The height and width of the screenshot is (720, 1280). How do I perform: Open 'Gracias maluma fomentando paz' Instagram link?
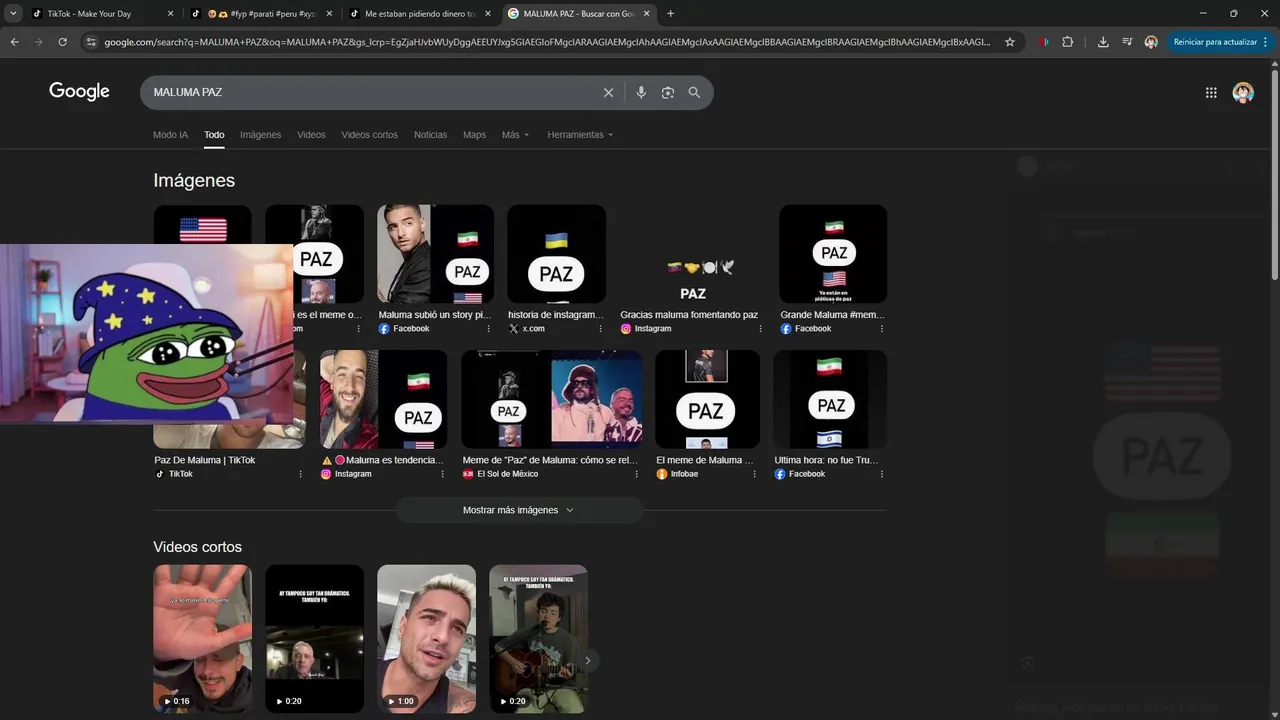689,315
